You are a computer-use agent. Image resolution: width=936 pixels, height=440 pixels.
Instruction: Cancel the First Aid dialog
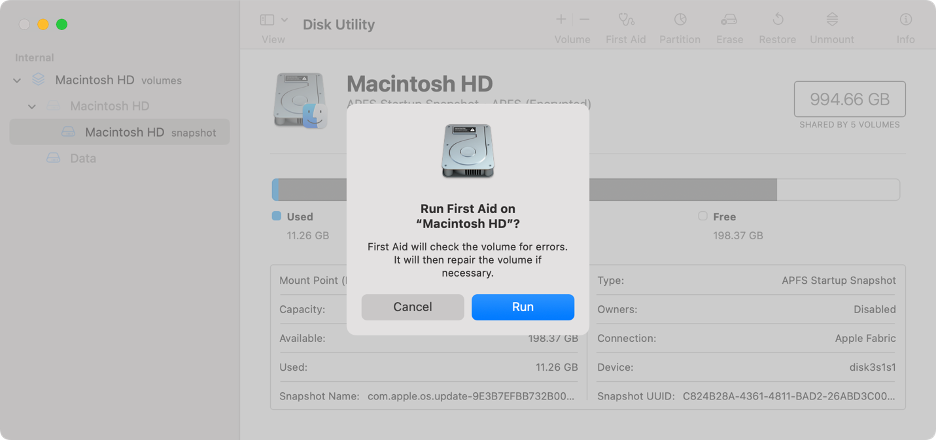point(412,307)
